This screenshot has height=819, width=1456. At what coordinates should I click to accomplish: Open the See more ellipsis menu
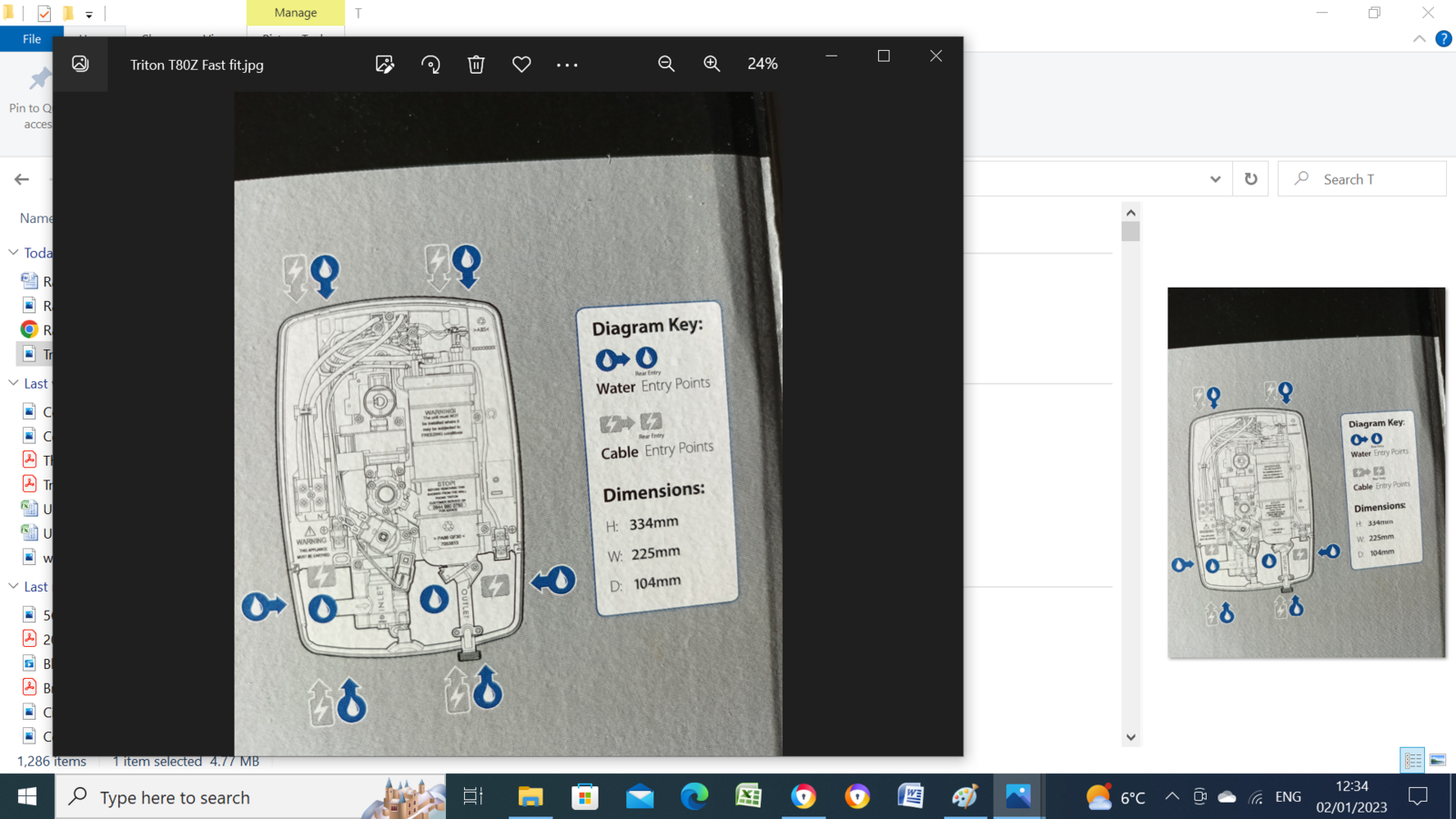pyautogui.click(x=567, y=65)
